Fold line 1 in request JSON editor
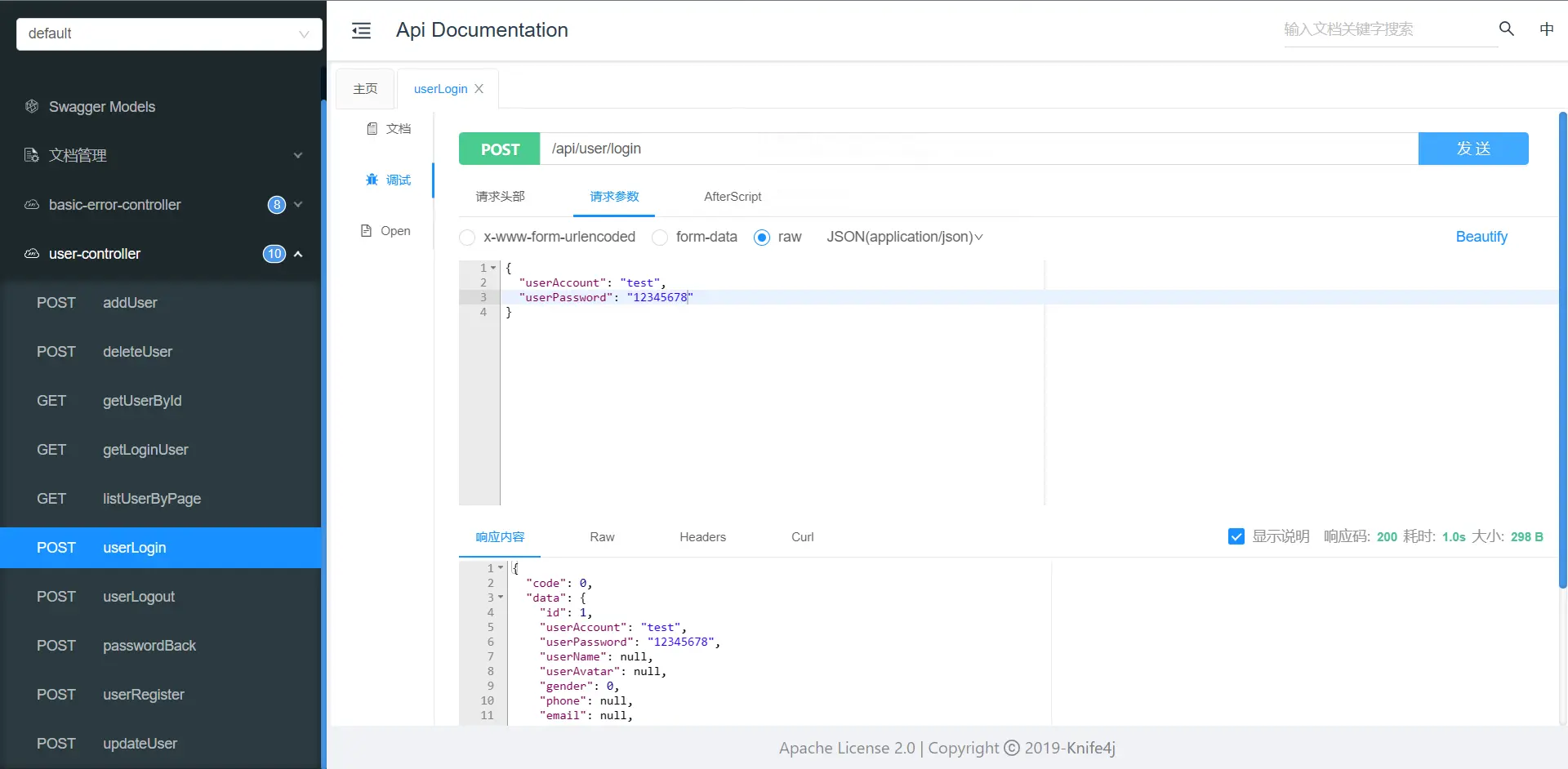Viewport: 1568px width, 769px height. pos(493,268)
